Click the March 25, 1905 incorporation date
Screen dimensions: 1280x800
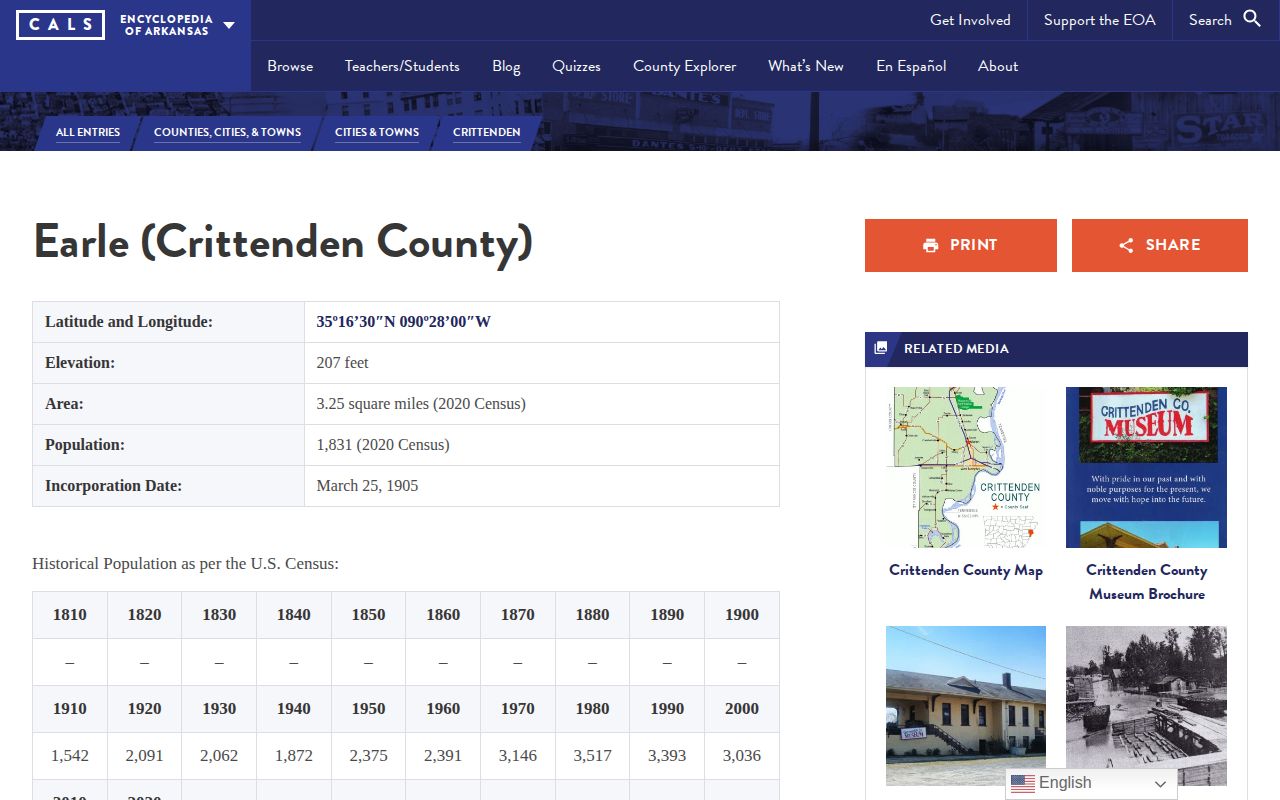point(367,486)
